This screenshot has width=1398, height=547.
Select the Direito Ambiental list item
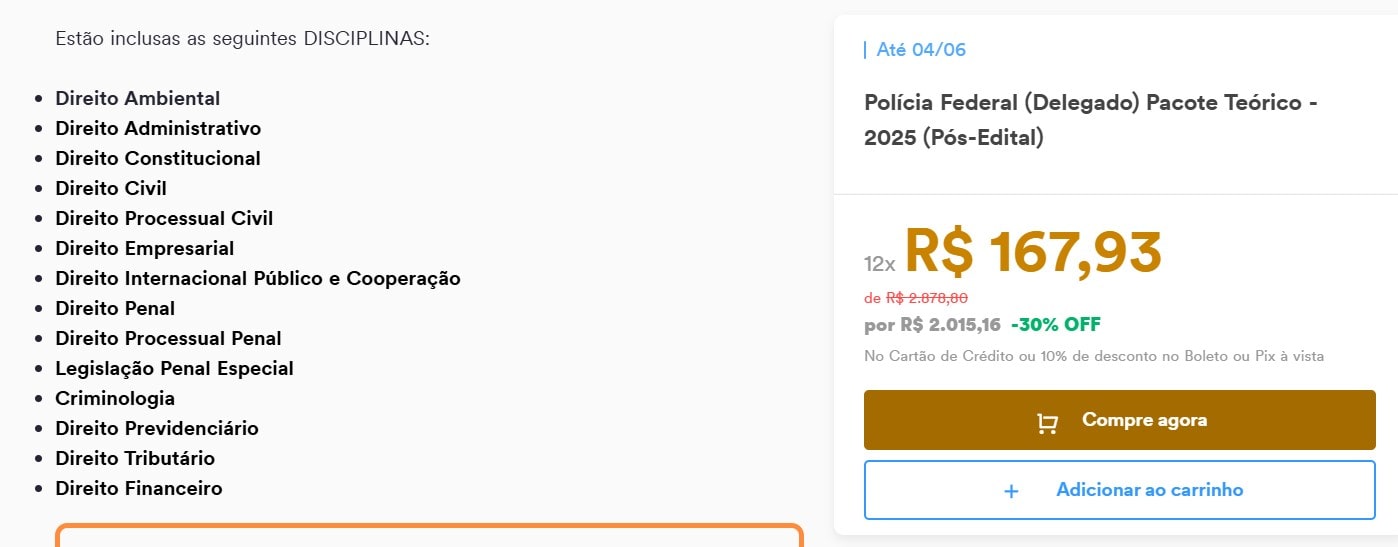137,98
